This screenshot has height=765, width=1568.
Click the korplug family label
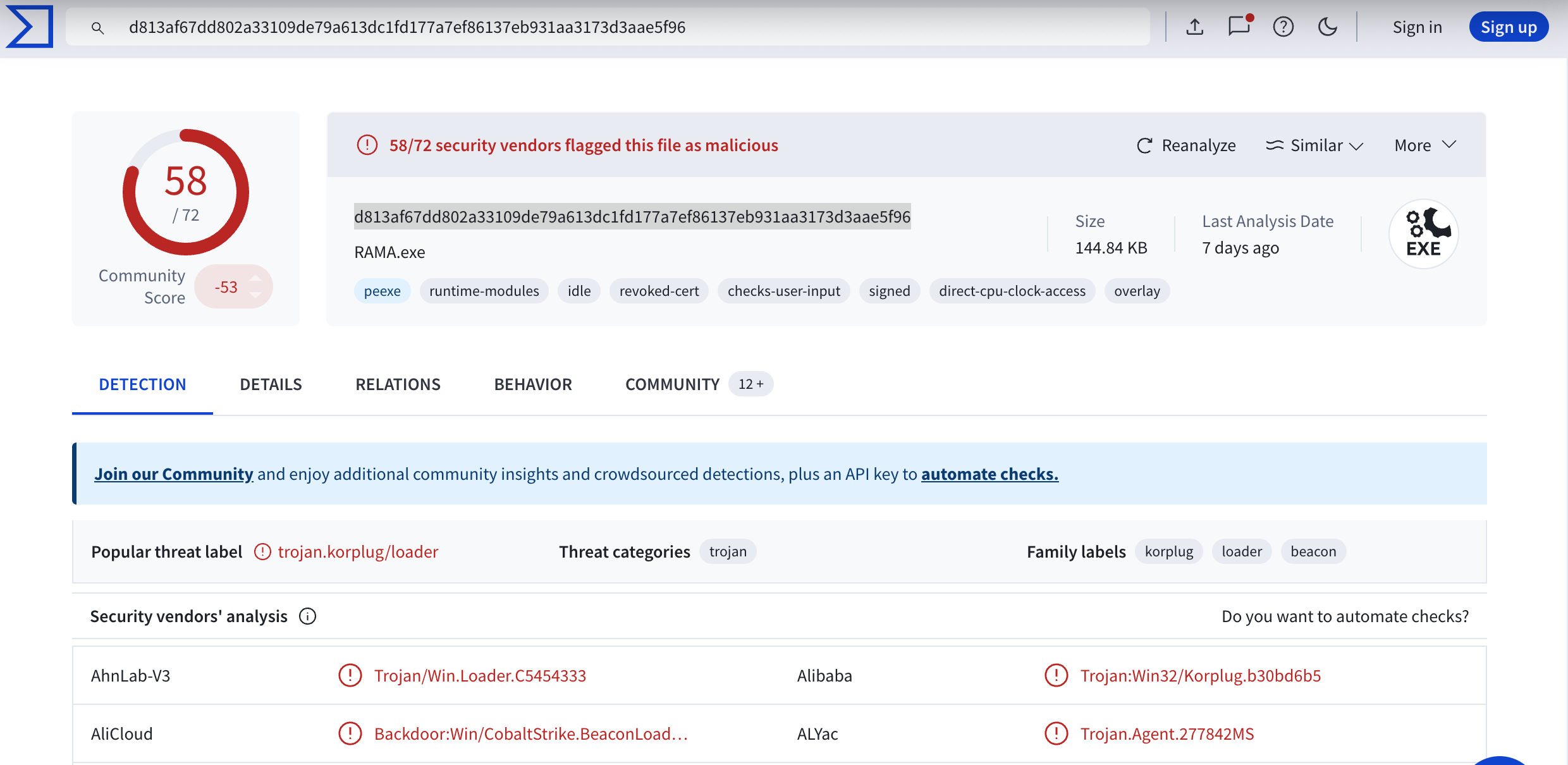[1169, 551]
